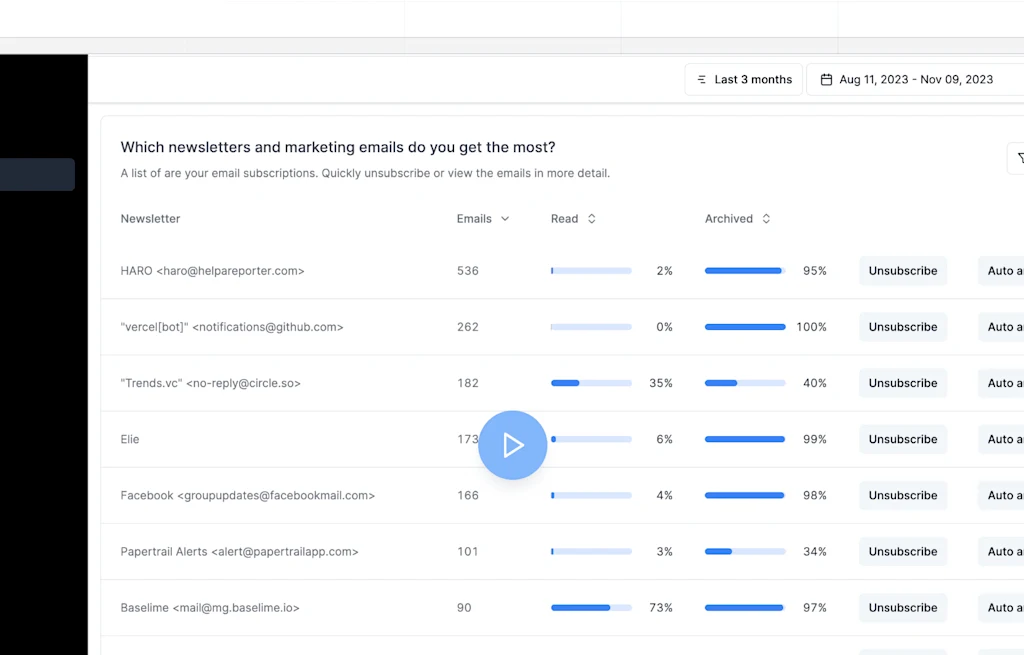Image resolution: width=1024 pixels, height=655 pixels.
Task: Click the 6% read value for Elie
Action: (x=664, y=439)
